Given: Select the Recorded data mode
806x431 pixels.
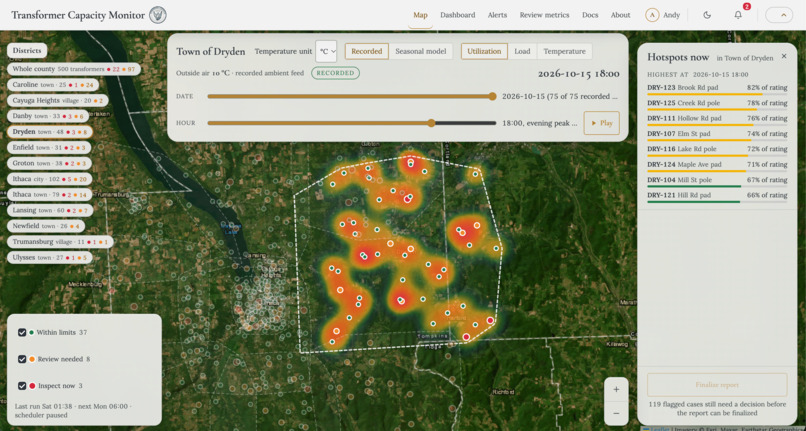Looking at the screenshot, I should (367, 51).
